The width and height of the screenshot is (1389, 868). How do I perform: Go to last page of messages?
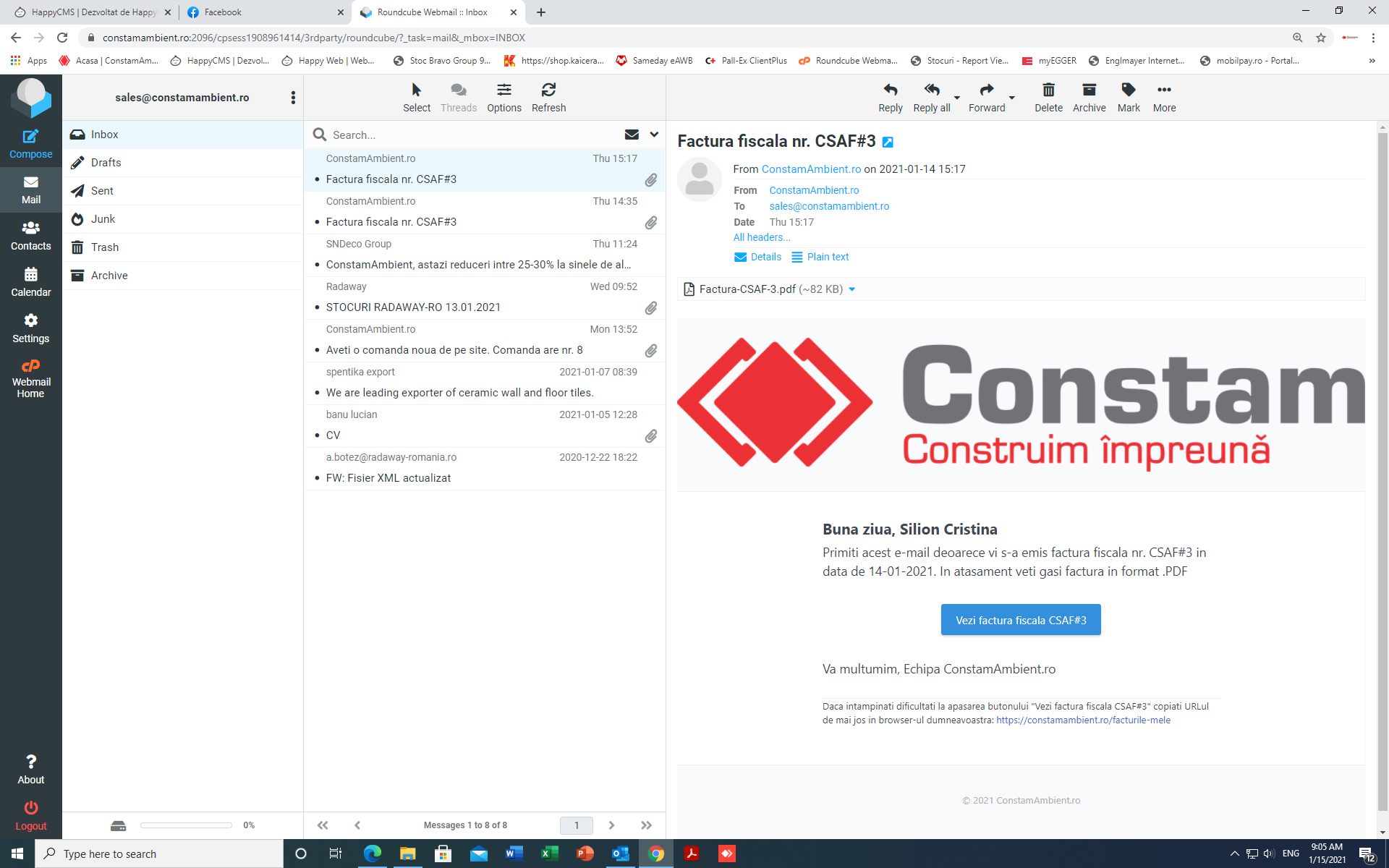coord(646,825)
